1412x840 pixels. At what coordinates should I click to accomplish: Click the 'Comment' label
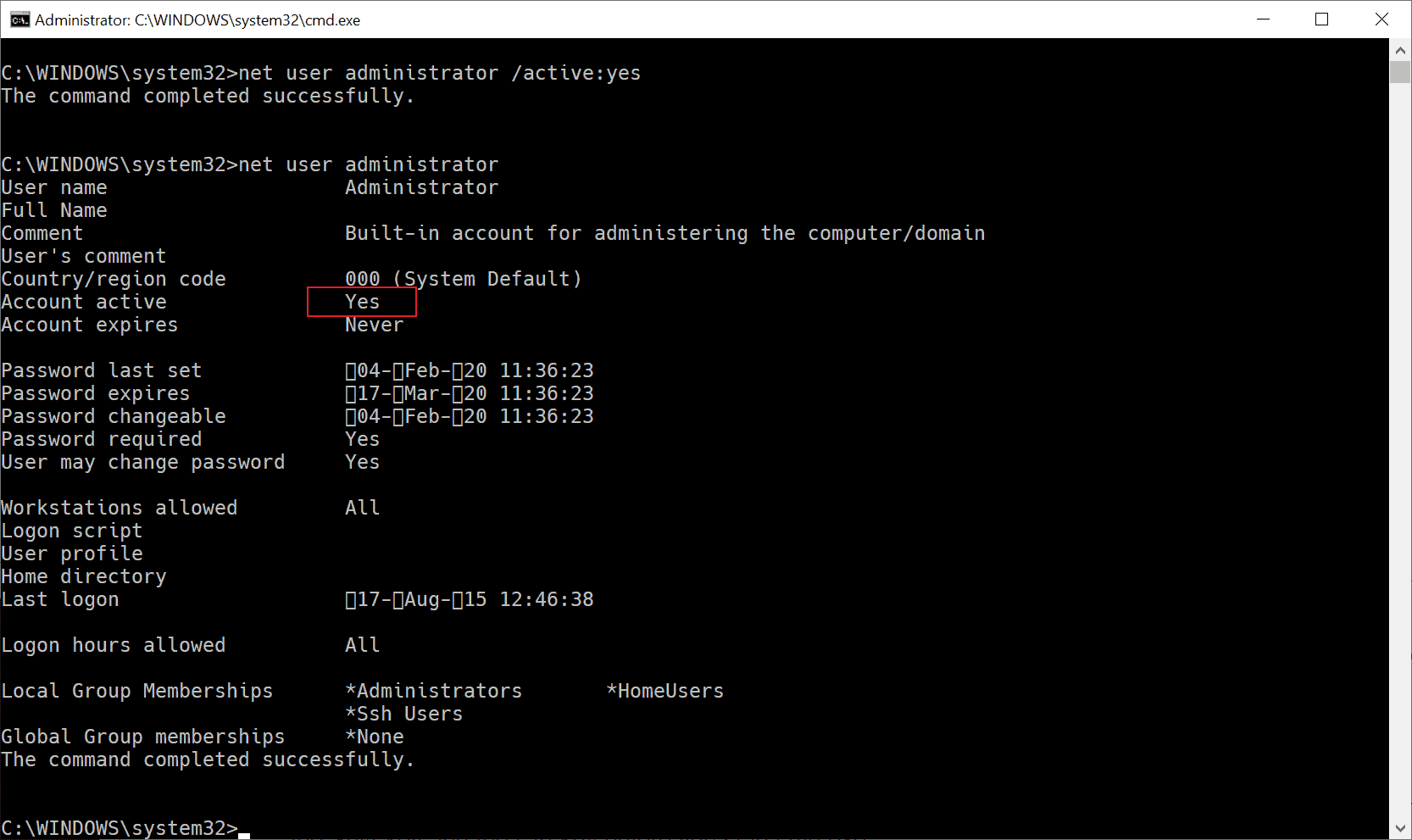pos(42,233)
